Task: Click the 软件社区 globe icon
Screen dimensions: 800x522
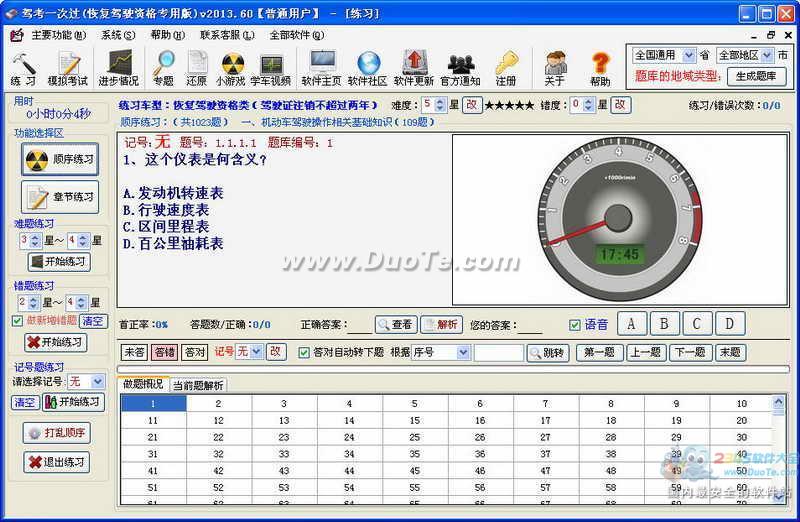Action: (367, 66)
